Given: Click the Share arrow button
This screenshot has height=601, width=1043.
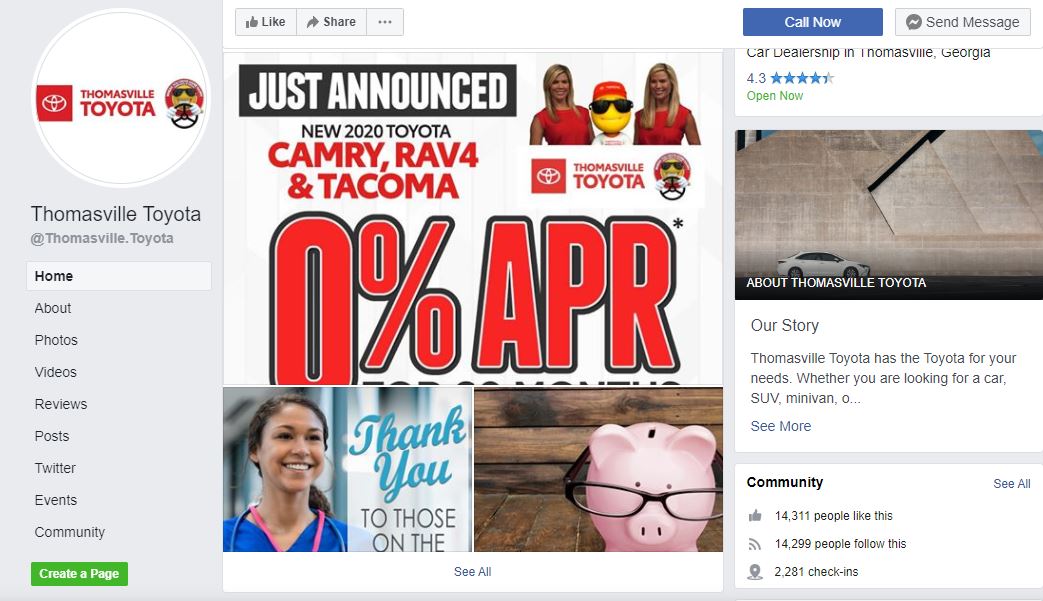Looking at the screenshot, I should tap(331, 22).
